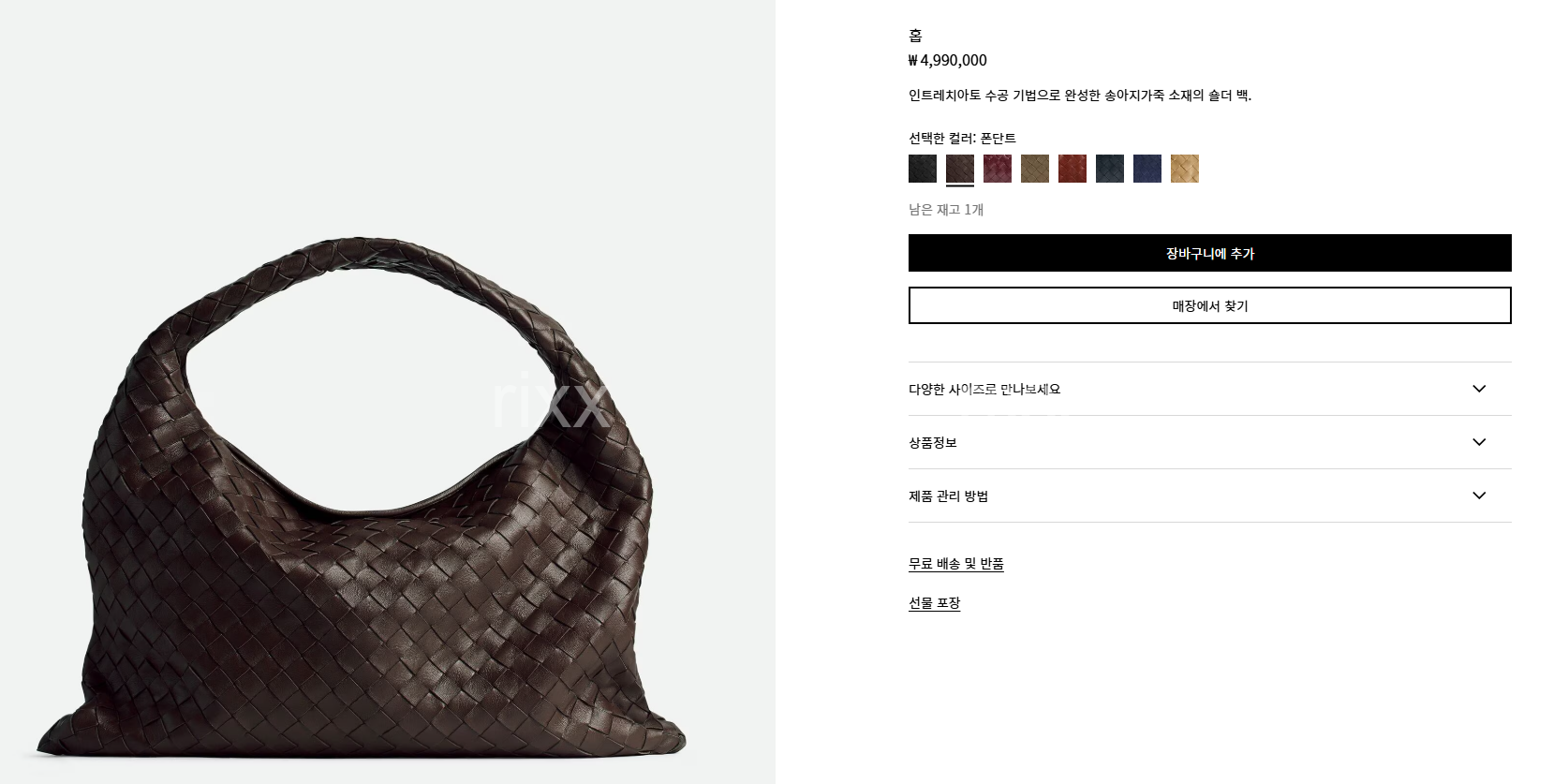Expand the 상품정보 section

pos(1210,442)
